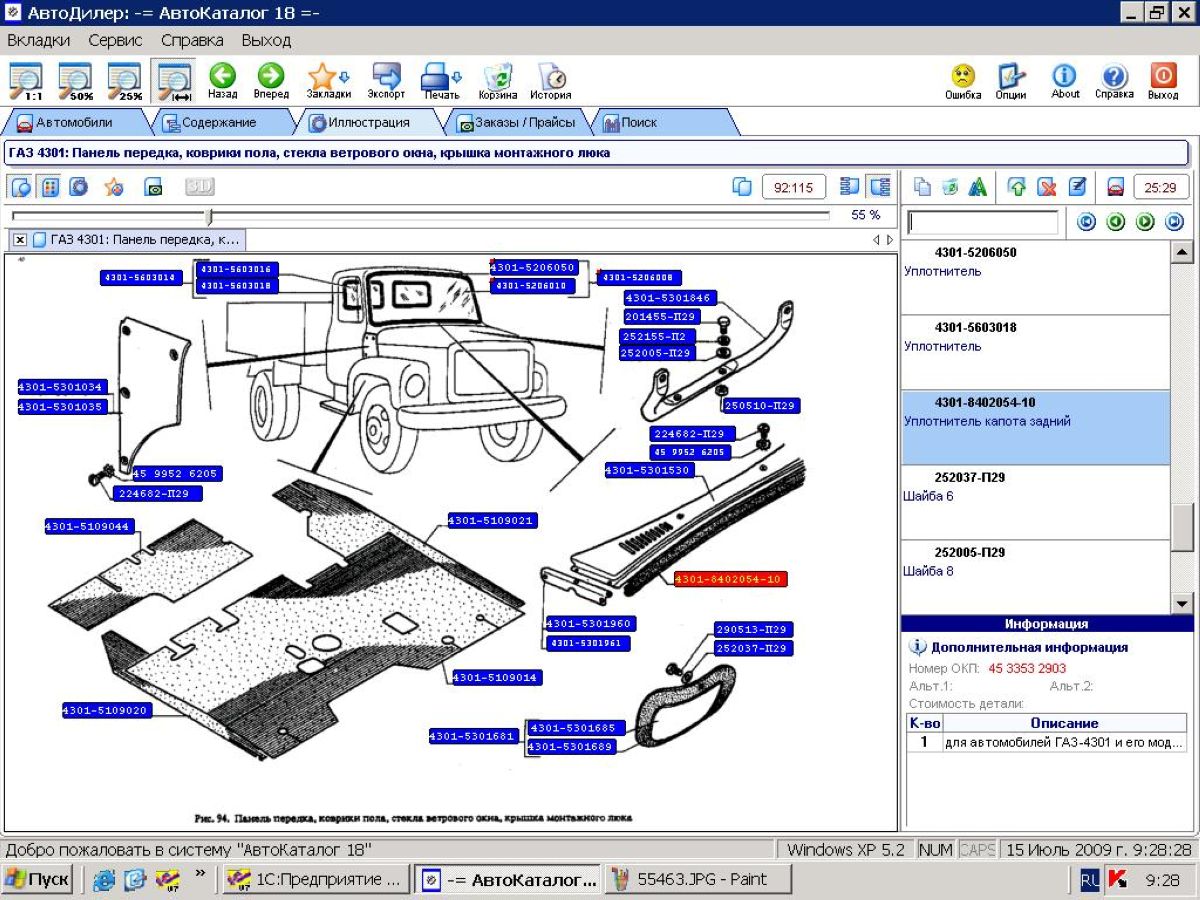Screen dimensions: 1200x900
Task: Click the parts list search field
Action: click(982, 222)
